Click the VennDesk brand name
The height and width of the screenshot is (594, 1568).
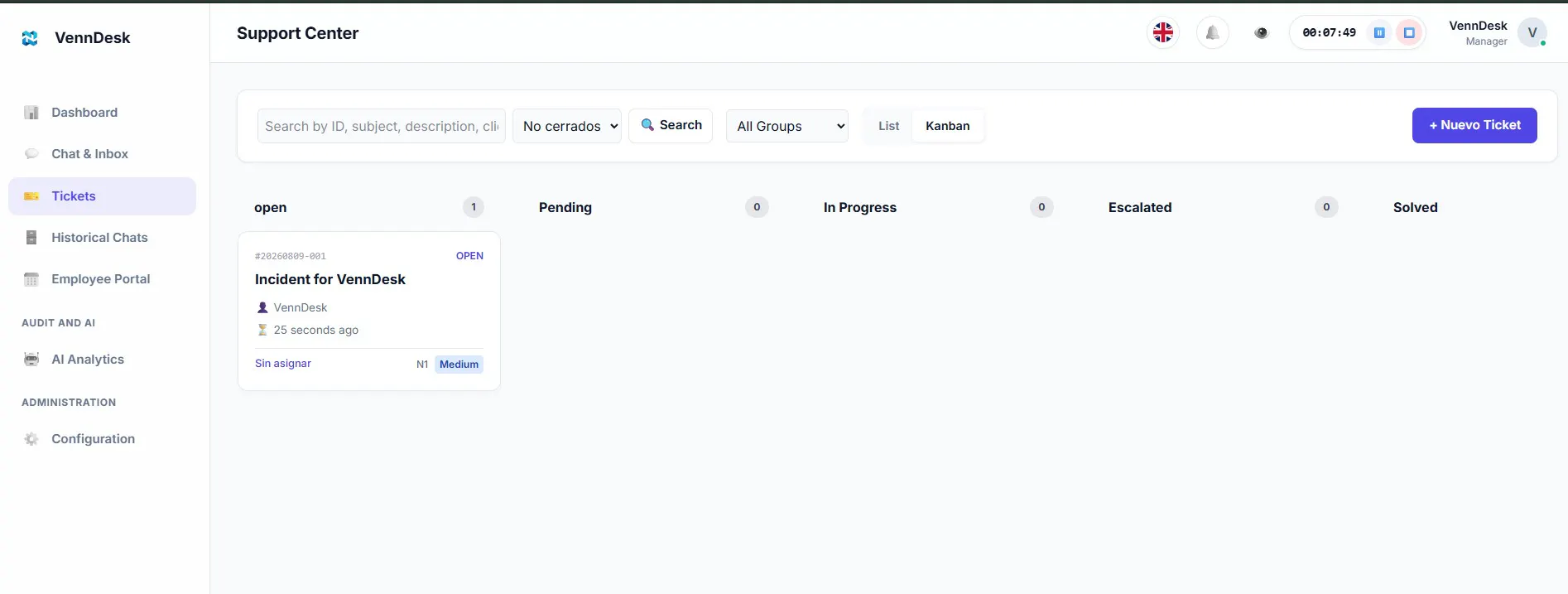coord(93,38)
